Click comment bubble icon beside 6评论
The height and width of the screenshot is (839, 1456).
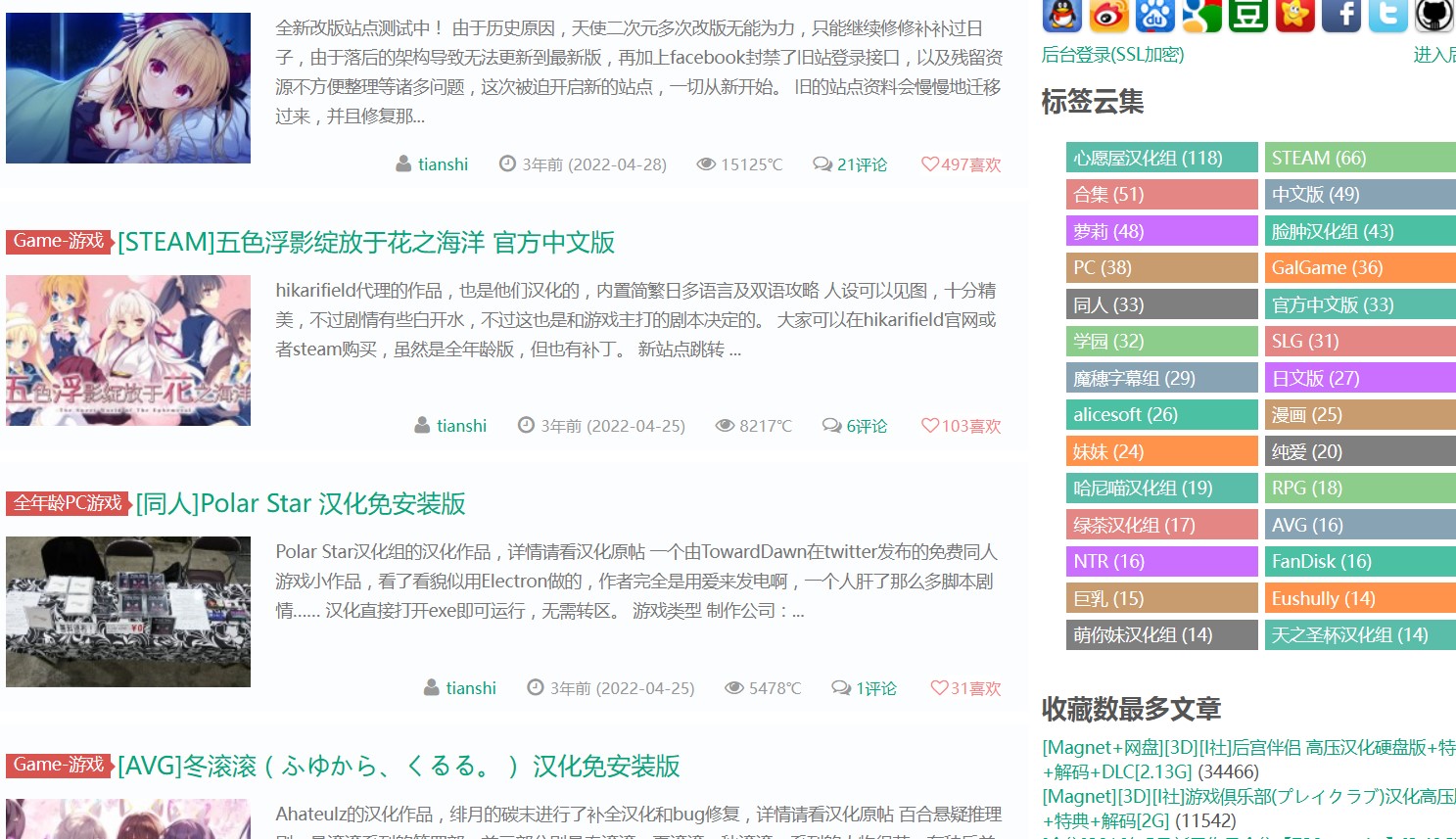point(831,426)
